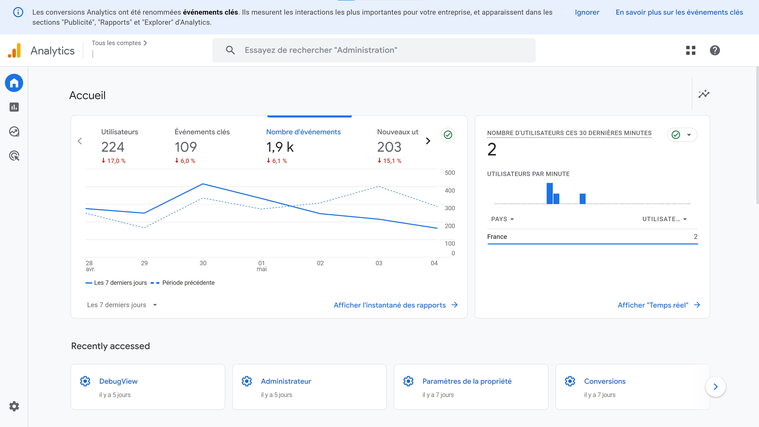
Task: Click the tallest bar in users-per-minute chart
Action: [x=549, y=193]
